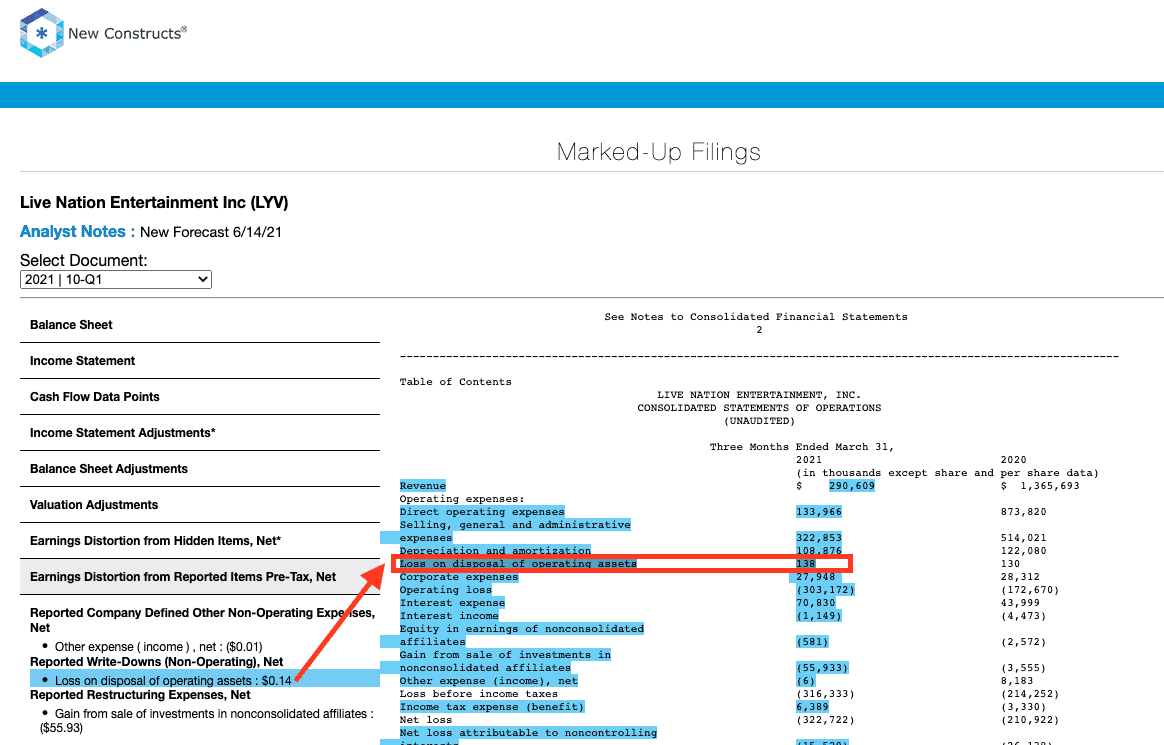Click highlighted Other expense (income), net label

[488, 680]
